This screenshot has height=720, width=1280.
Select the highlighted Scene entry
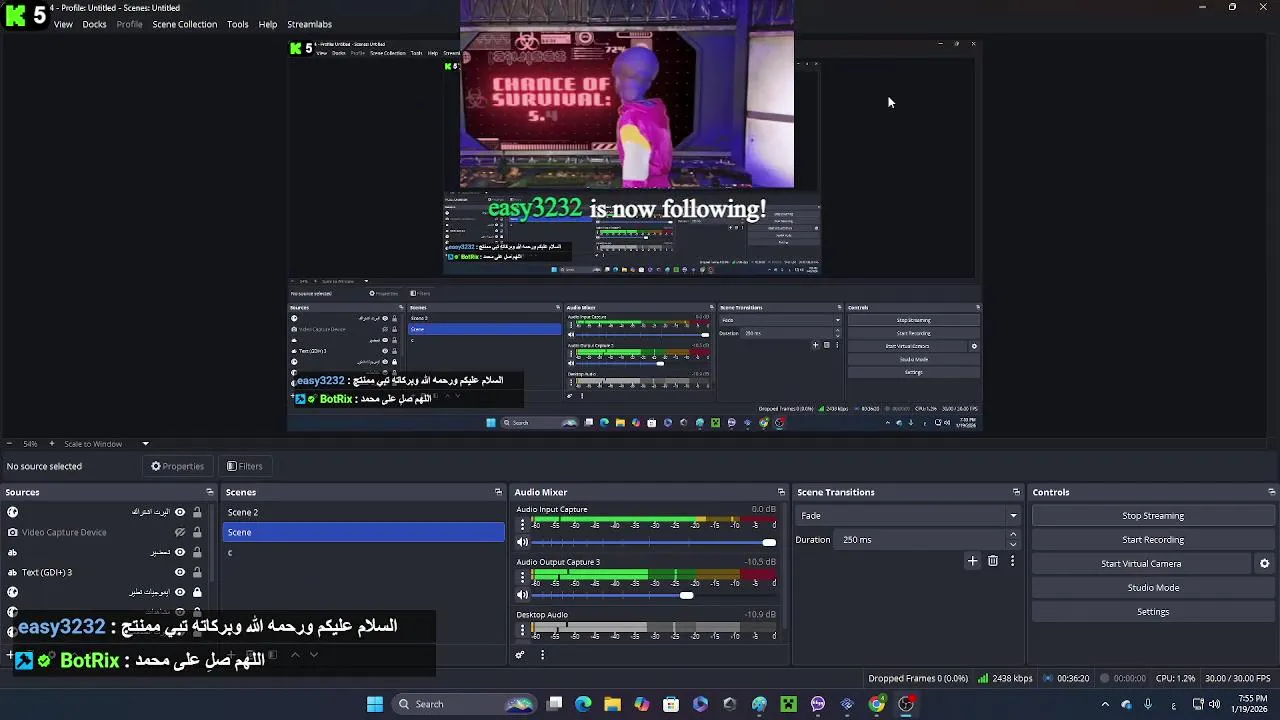pos(363,532)
